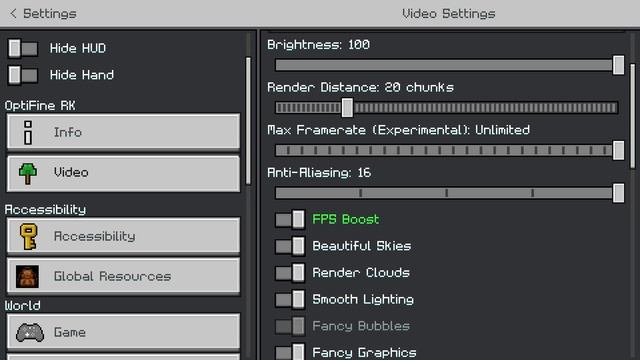Toggle the Fancy Graphics switch

(x=290, y=352)
